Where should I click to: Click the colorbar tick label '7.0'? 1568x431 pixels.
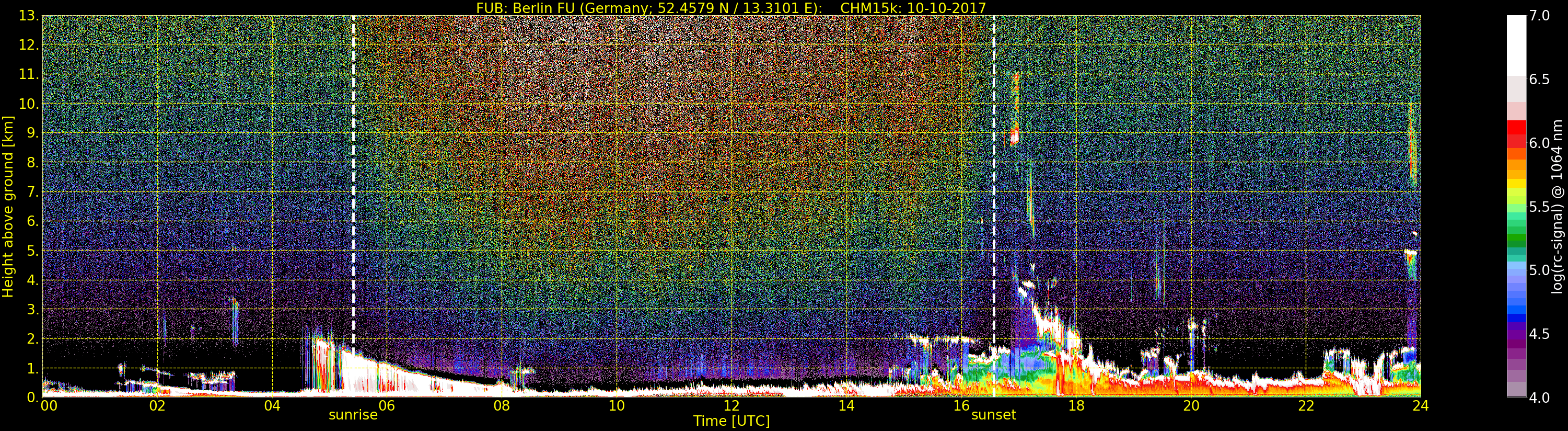point(1539,16)
